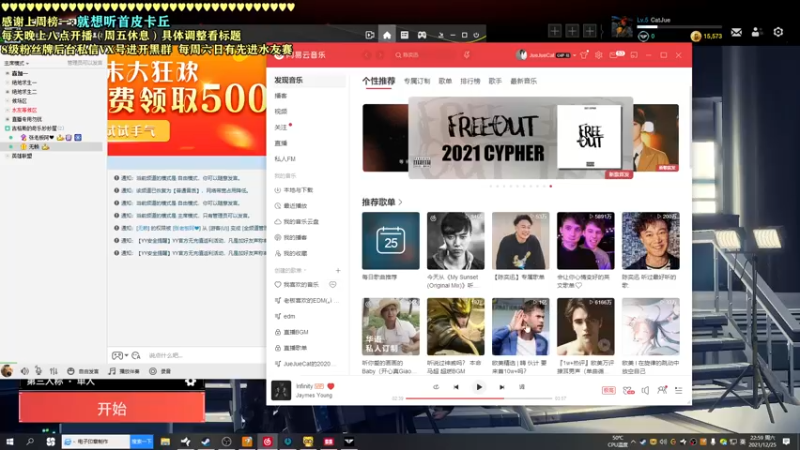This screenshot has height=450, width=800.
Task: Open 本地与下载 in the sidebar
Action: pyautogui.click(x=294, y=190)
